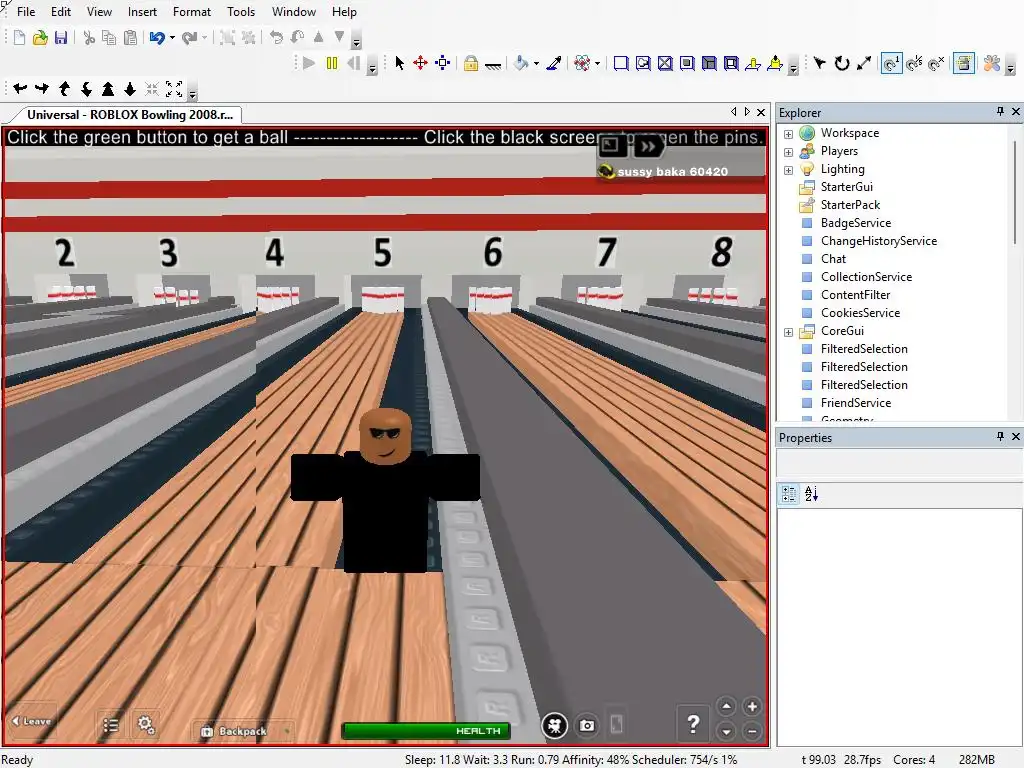1024x768 pixels.
Task: Zoom to extents with expanding arrows icon
Action: [x=174, y=89]
